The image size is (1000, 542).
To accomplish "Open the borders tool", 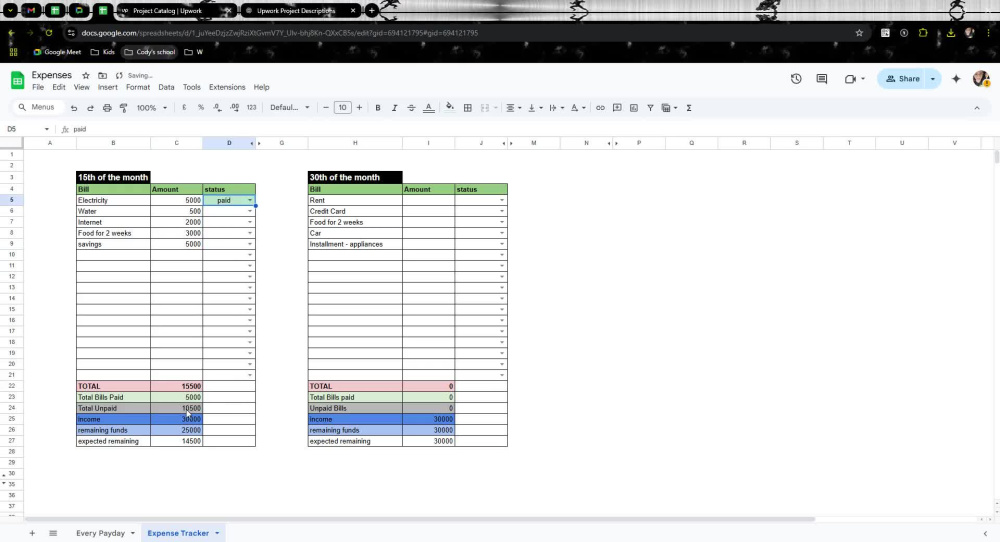I will (467, 108).
